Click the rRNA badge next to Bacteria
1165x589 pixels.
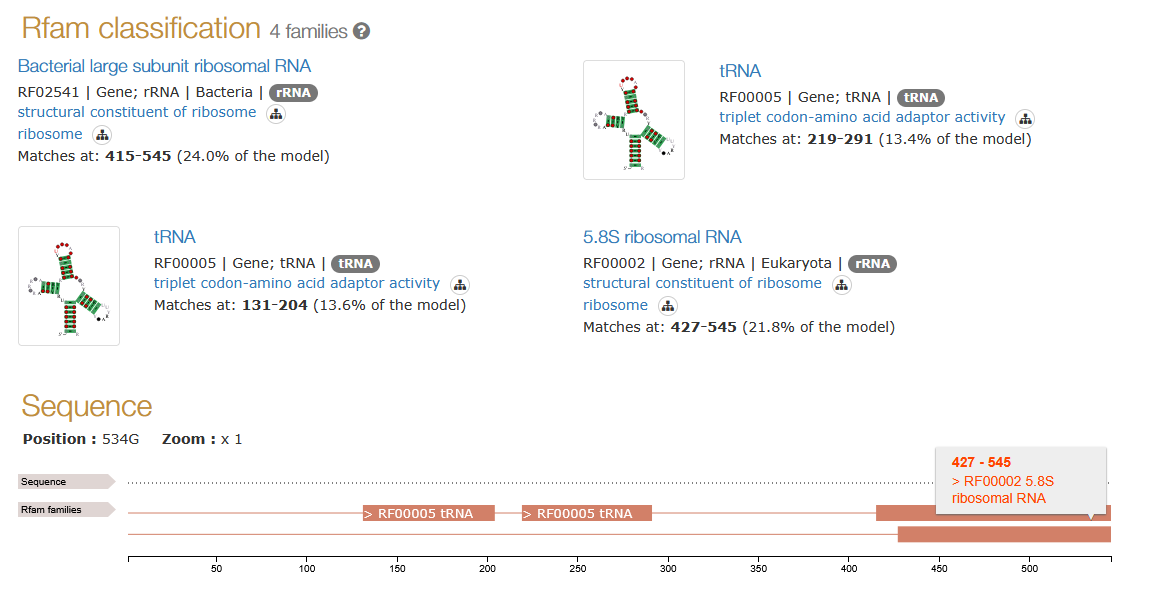coord(293,93)
